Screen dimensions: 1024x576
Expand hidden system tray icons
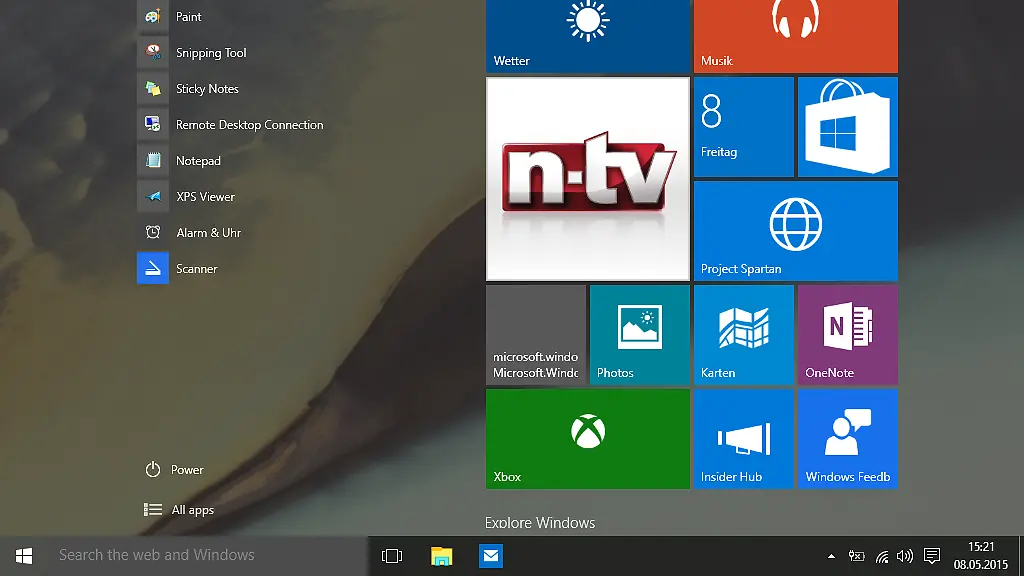[830, 556]
